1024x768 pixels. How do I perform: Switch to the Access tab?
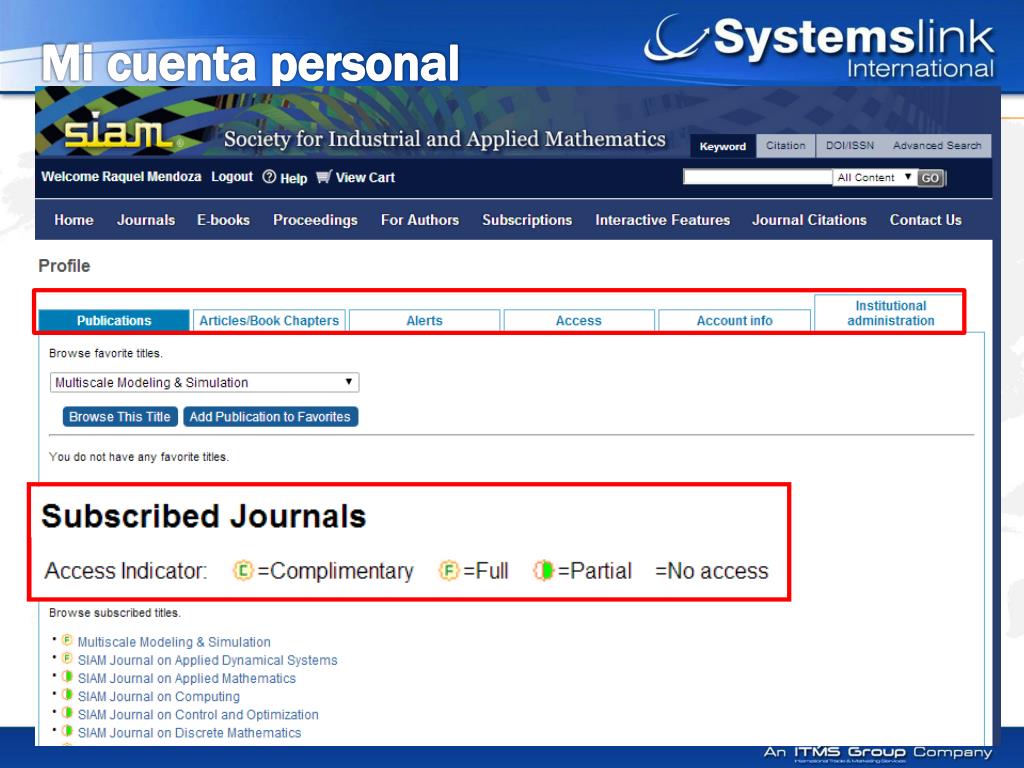(x=579, y=321)
